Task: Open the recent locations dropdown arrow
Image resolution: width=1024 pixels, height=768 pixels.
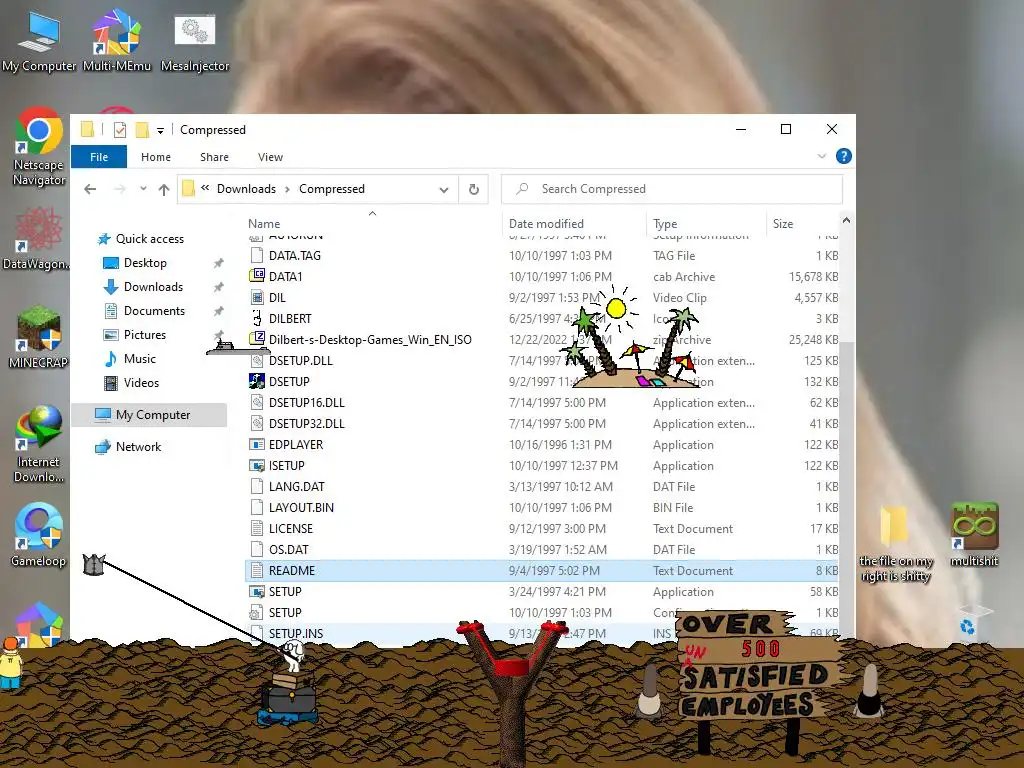Action: coord(143,189)
